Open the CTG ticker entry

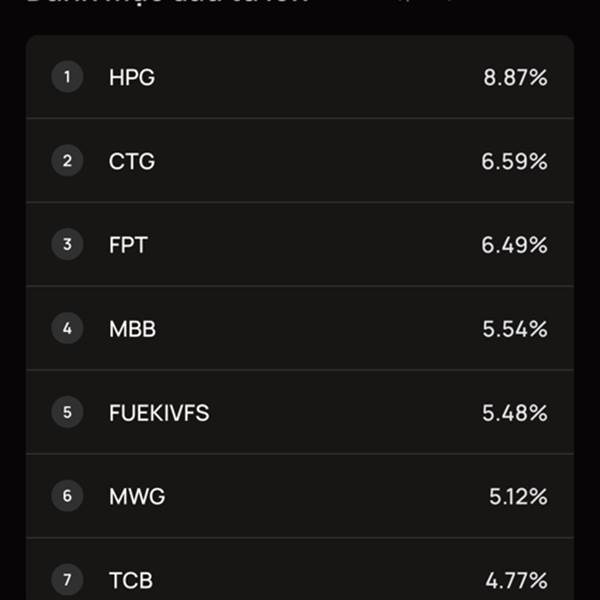tap(132, 161)
